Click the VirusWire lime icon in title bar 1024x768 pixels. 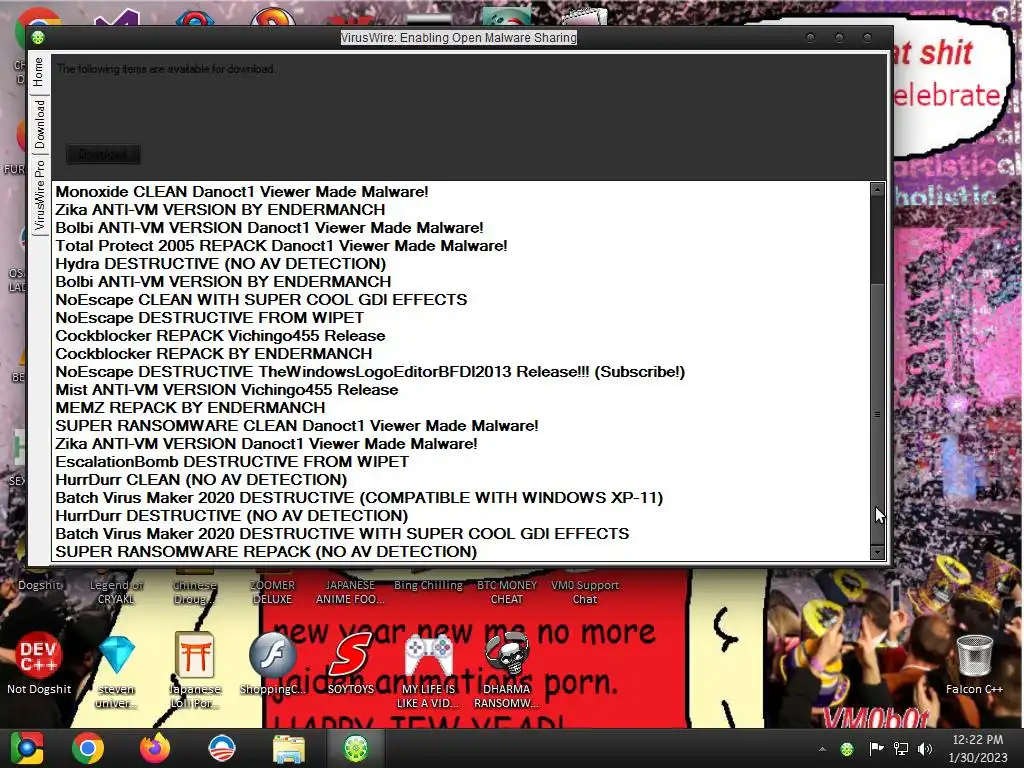(38, 38)
